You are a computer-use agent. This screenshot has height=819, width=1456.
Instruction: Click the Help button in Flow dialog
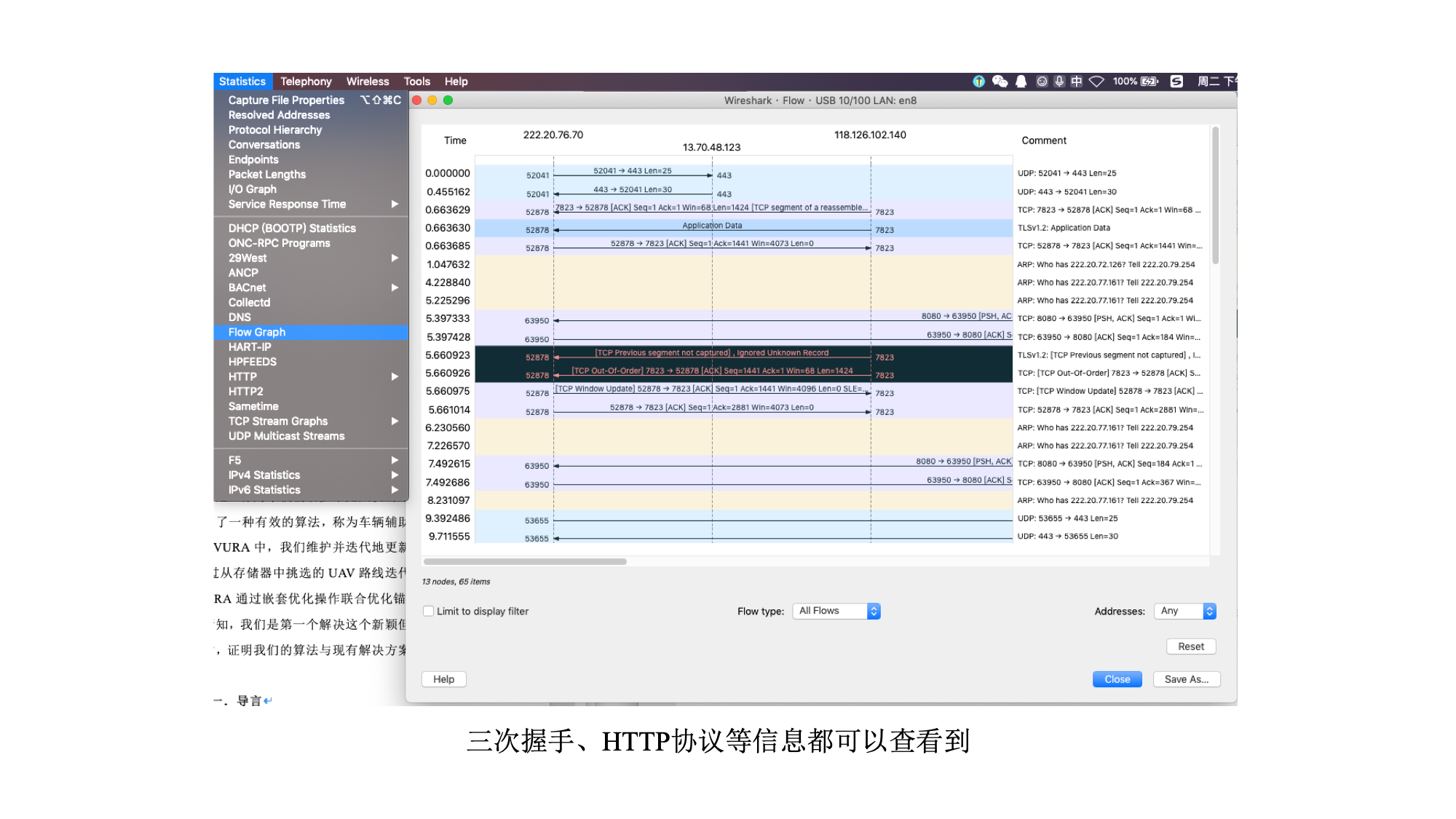tap(444, 679)
